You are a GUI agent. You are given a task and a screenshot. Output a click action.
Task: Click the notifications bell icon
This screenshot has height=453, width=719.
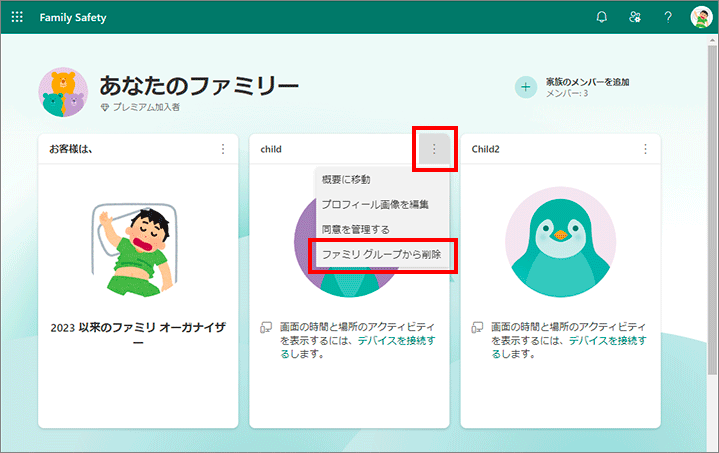pyautogui.click(x=601, y=17)
